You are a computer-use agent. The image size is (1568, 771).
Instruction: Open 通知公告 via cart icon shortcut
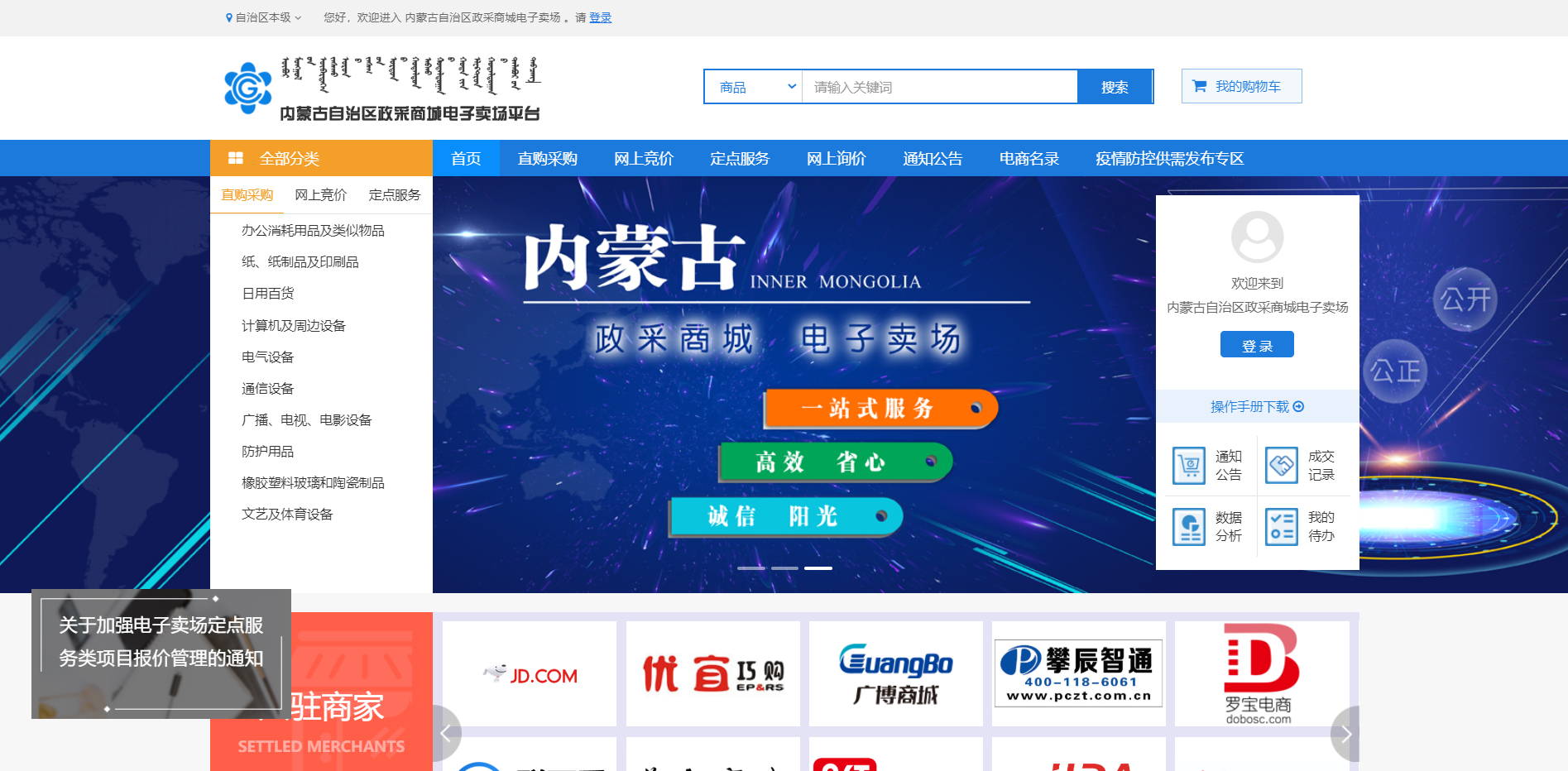pyautogui.click(x=1189, y=464)
